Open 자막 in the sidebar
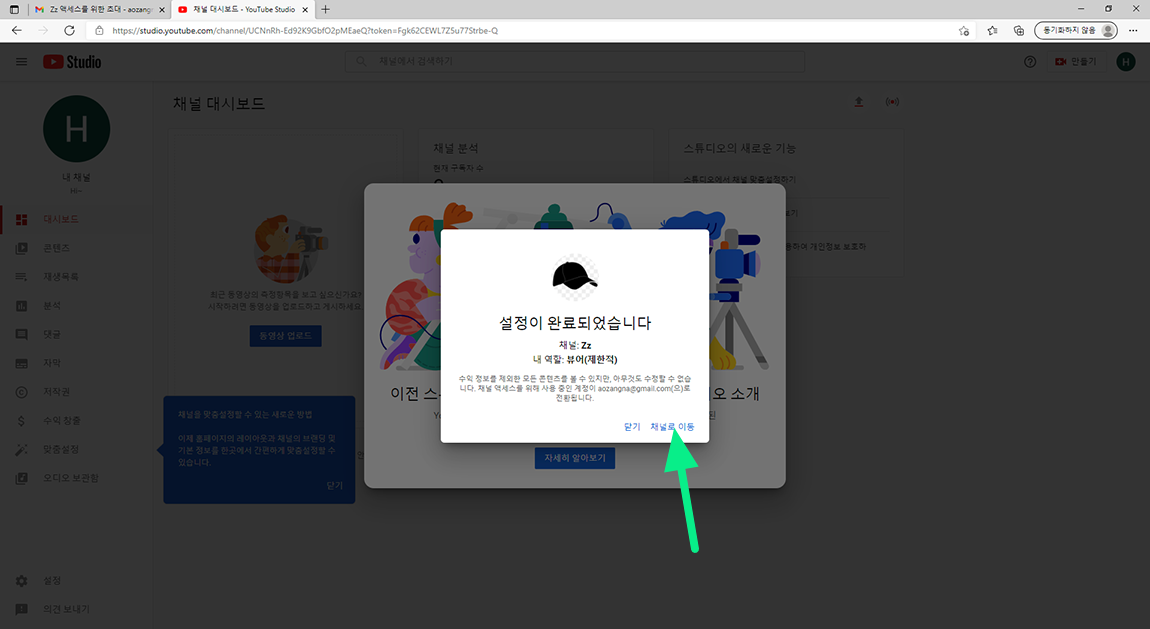1150x629 pixels. click(51, 363)
